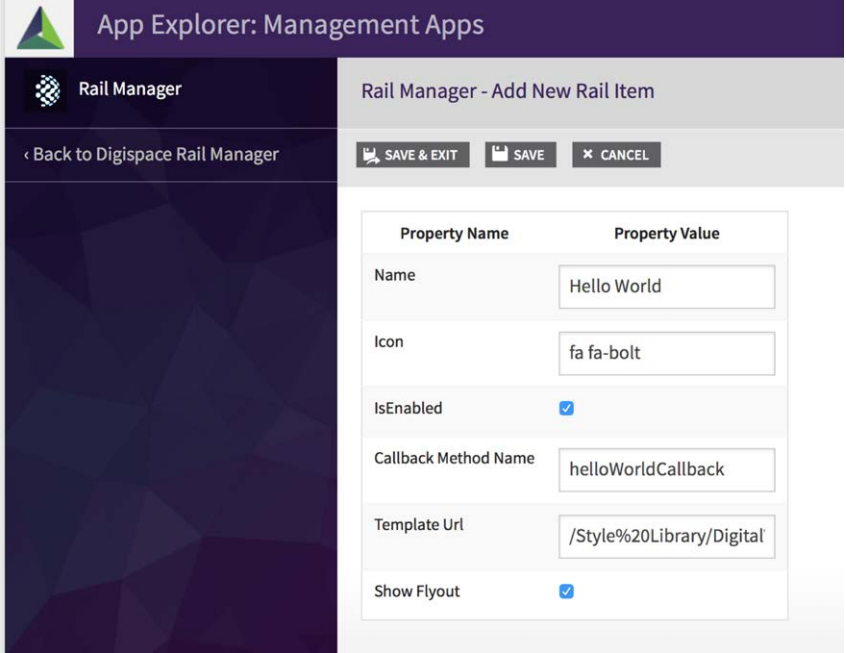This screenshot has height=653, width=846.
Task: Click the App Explorer: Management Apps title
Action: pos(290,25)
